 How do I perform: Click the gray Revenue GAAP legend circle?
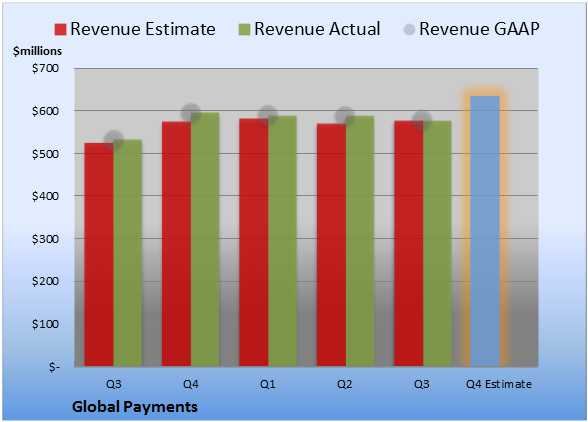click(409, 29)
